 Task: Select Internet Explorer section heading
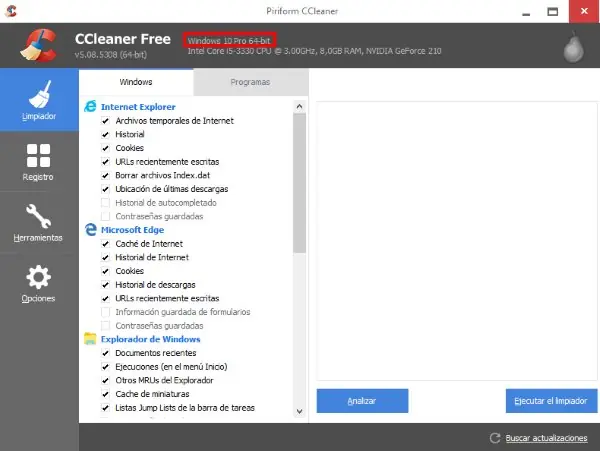(x=138, y=107)
